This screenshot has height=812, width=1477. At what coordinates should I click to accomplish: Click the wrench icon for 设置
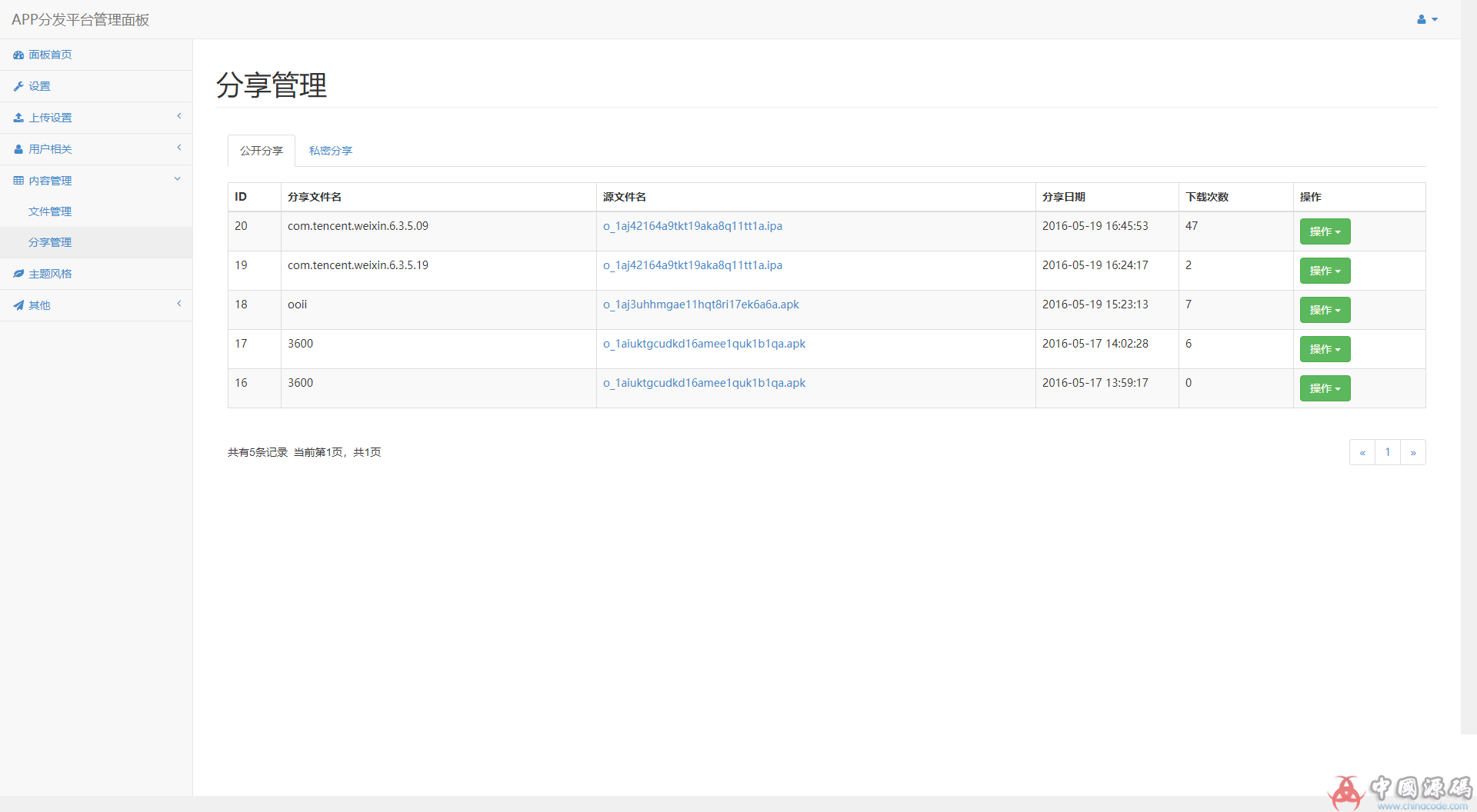point(18,87)
